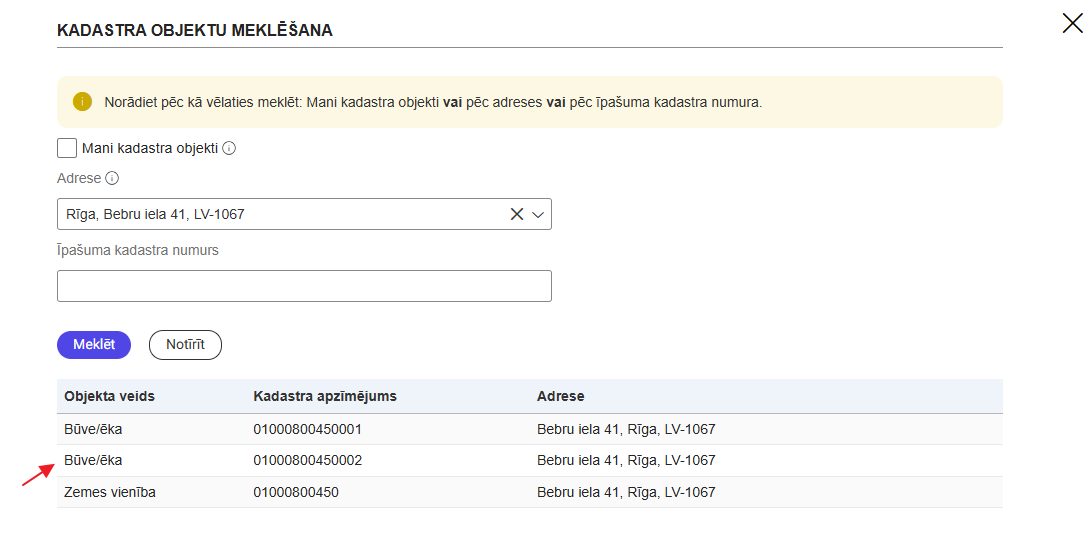This screenshot has height=552, width=1088.
Task: Open the Adrese combo box with Bebru iela 41
Action: (280, 214)
